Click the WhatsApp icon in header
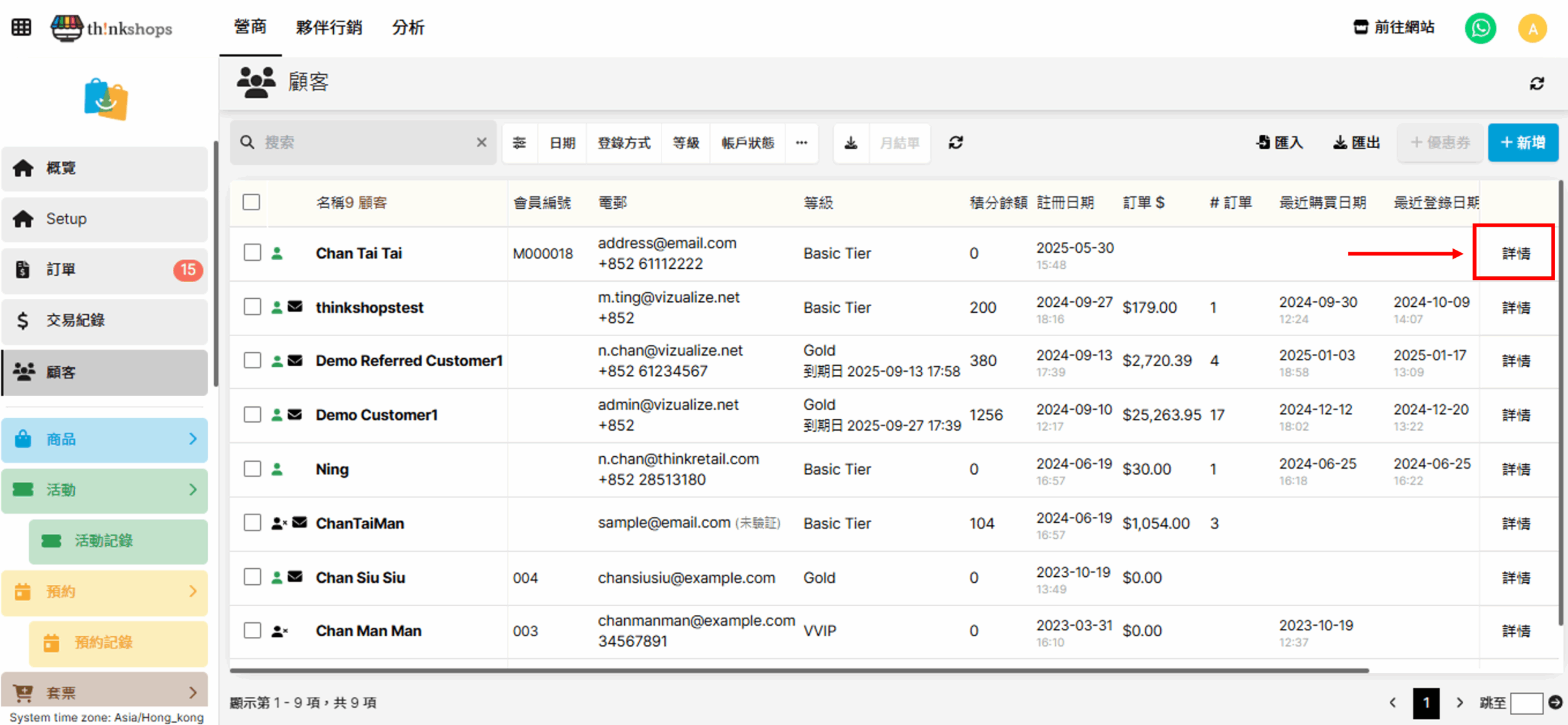This screenshot has height=725, width=1568. [1480, 28]
